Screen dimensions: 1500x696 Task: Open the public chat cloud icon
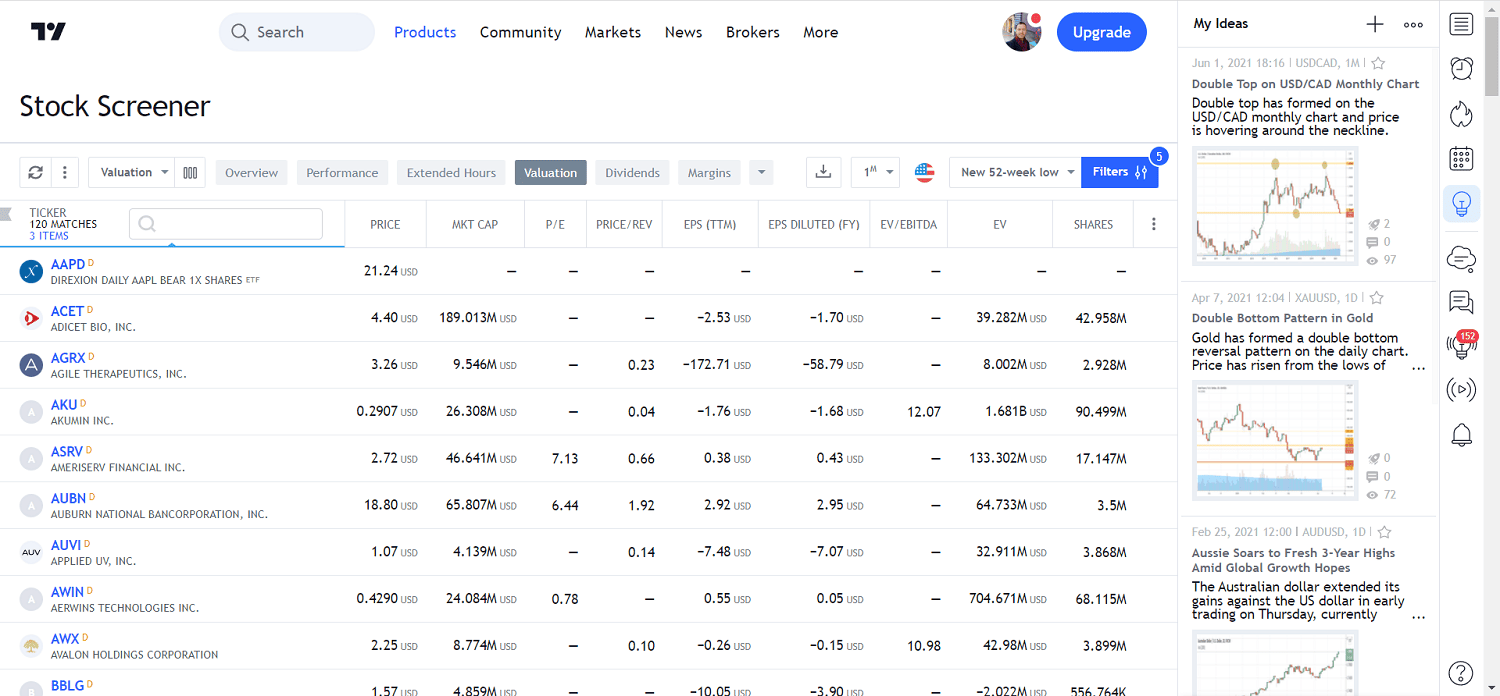point(1461,259)
